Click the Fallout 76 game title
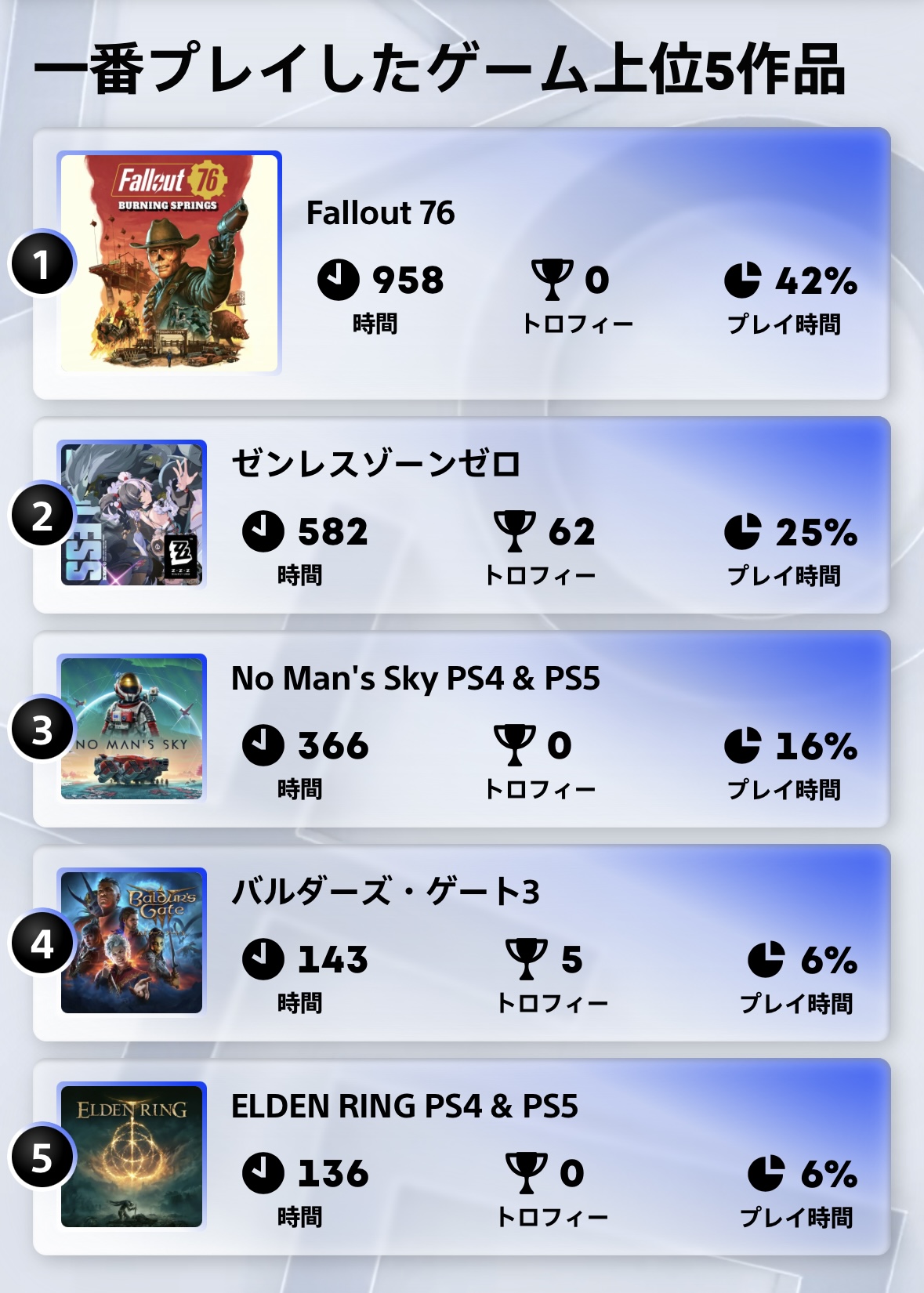Image resolution: width=924 pixels, height=1293 pixels. coord(380,212)
